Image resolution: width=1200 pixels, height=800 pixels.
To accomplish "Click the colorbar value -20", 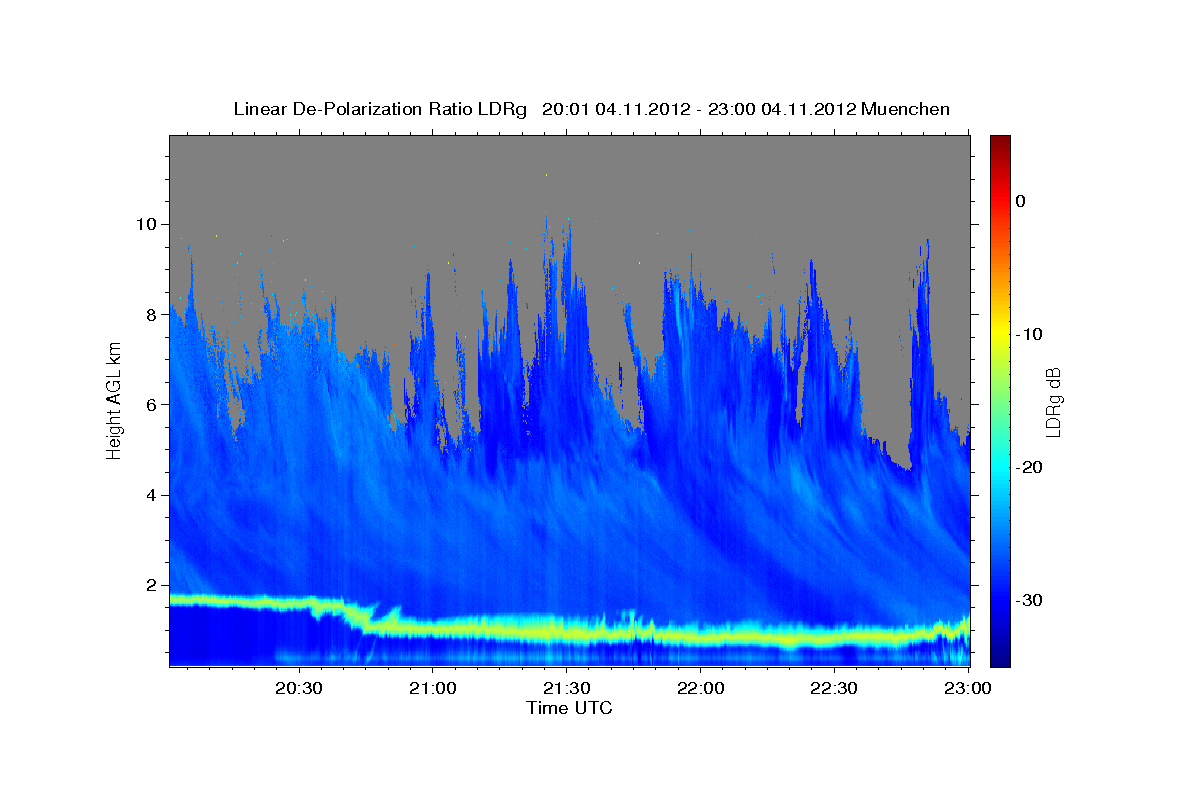I will pyautogui.click(x=1030, y=467).
